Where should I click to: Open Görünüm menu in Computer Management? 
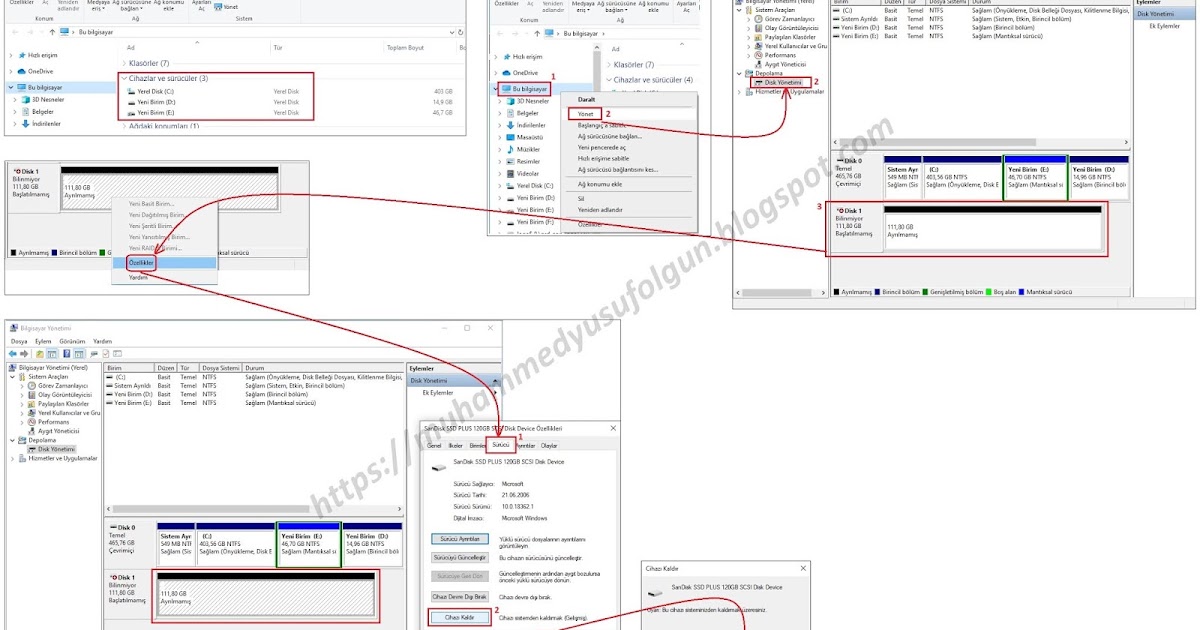pos(71,341)
